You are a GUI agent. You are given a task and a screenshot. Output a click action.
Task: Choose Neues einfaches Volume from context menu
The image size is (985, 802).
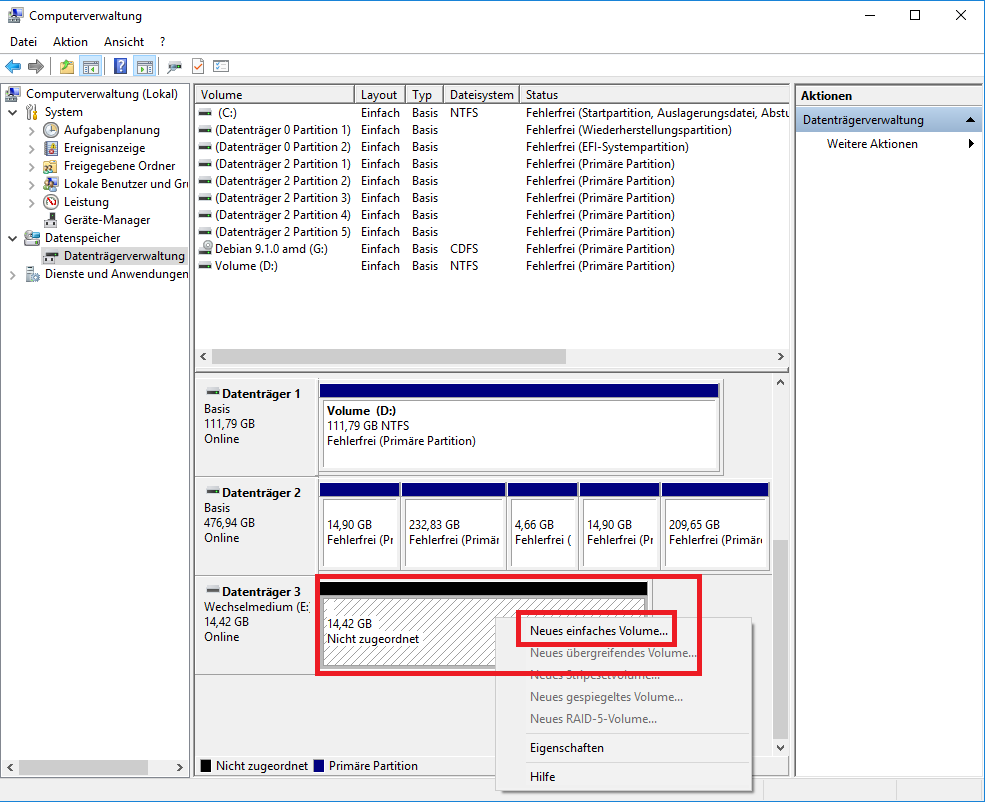click(598, 631)
